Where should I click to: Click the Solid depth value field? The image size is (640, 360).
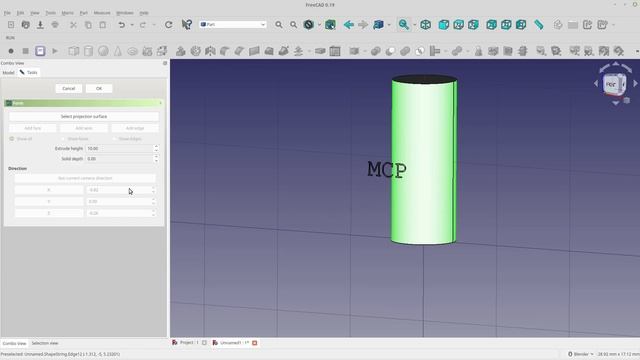point(119,159)
